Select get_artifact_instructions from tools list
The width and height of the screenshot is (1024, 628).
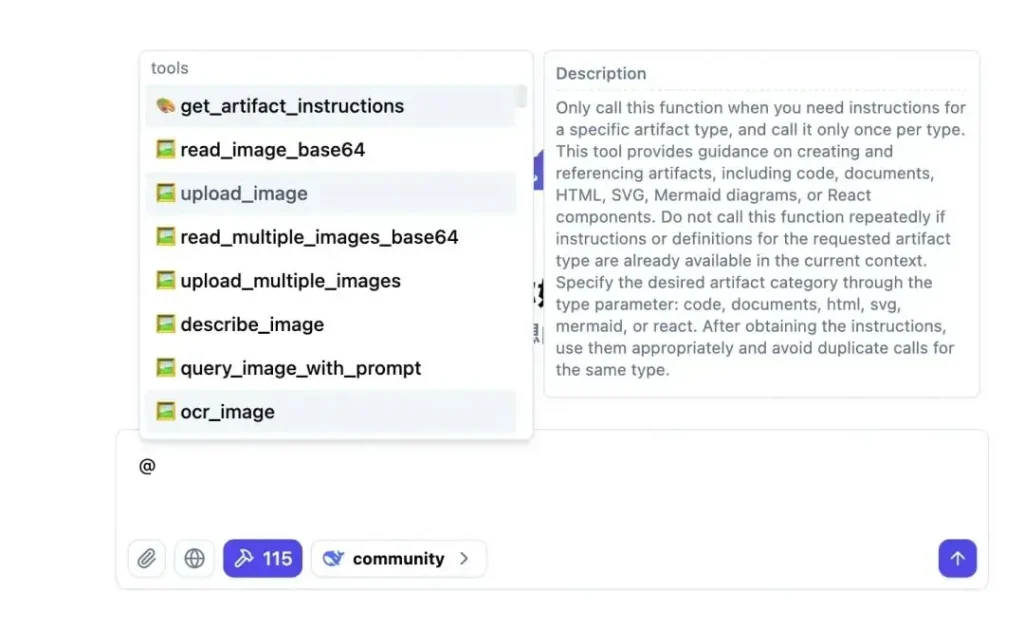pyautogui.click(x=292, y=106)
